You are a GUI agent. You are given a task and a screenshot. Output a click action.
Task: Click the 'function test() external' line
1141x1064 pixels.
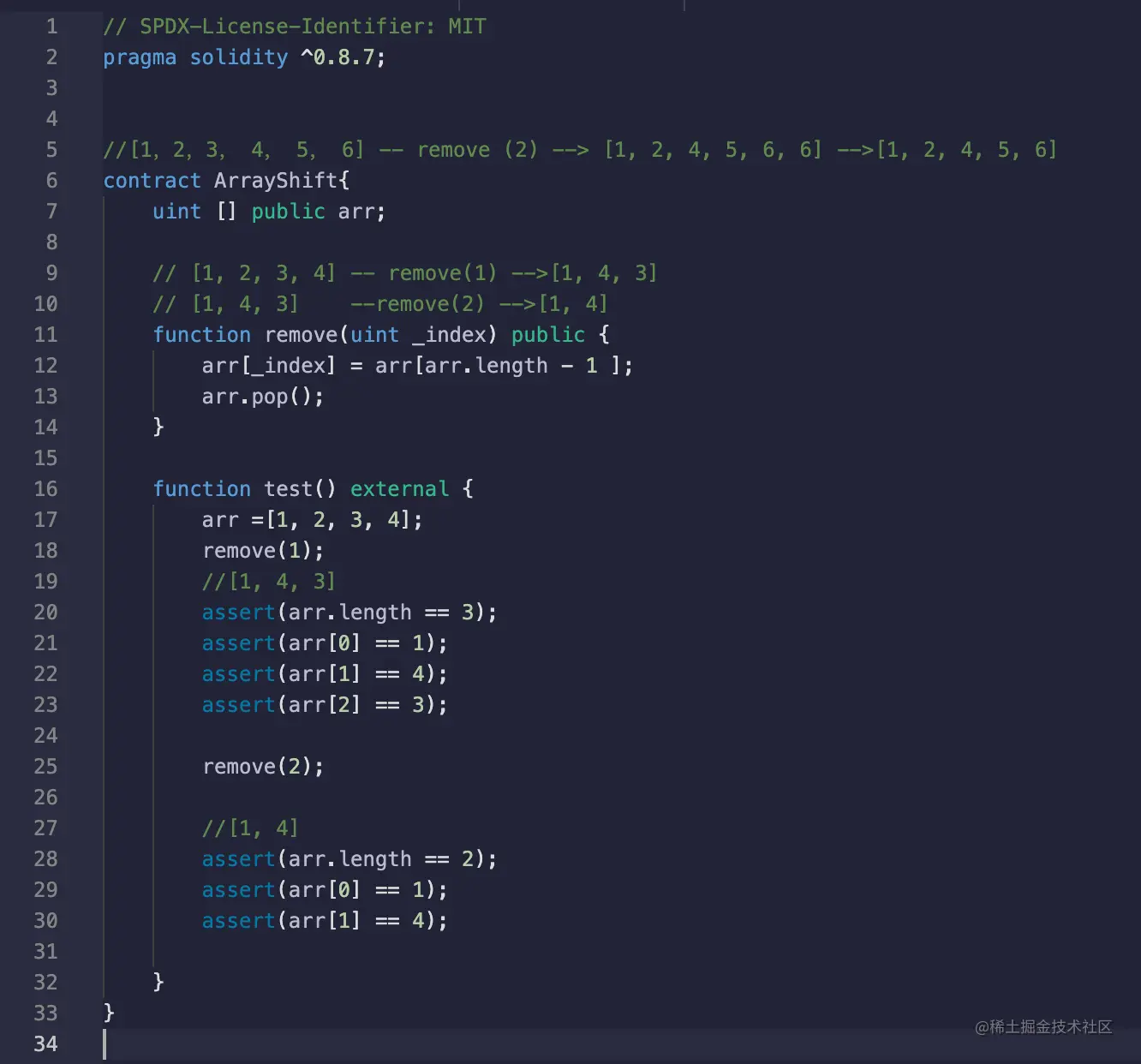tap(313, 489)
